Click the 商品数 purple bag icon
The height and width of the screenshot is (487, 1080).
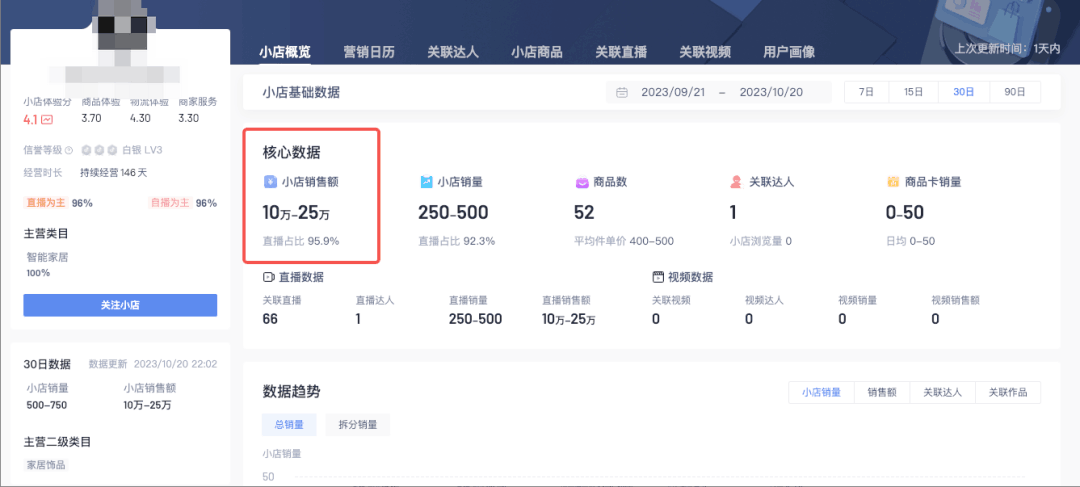click(582, 183)
